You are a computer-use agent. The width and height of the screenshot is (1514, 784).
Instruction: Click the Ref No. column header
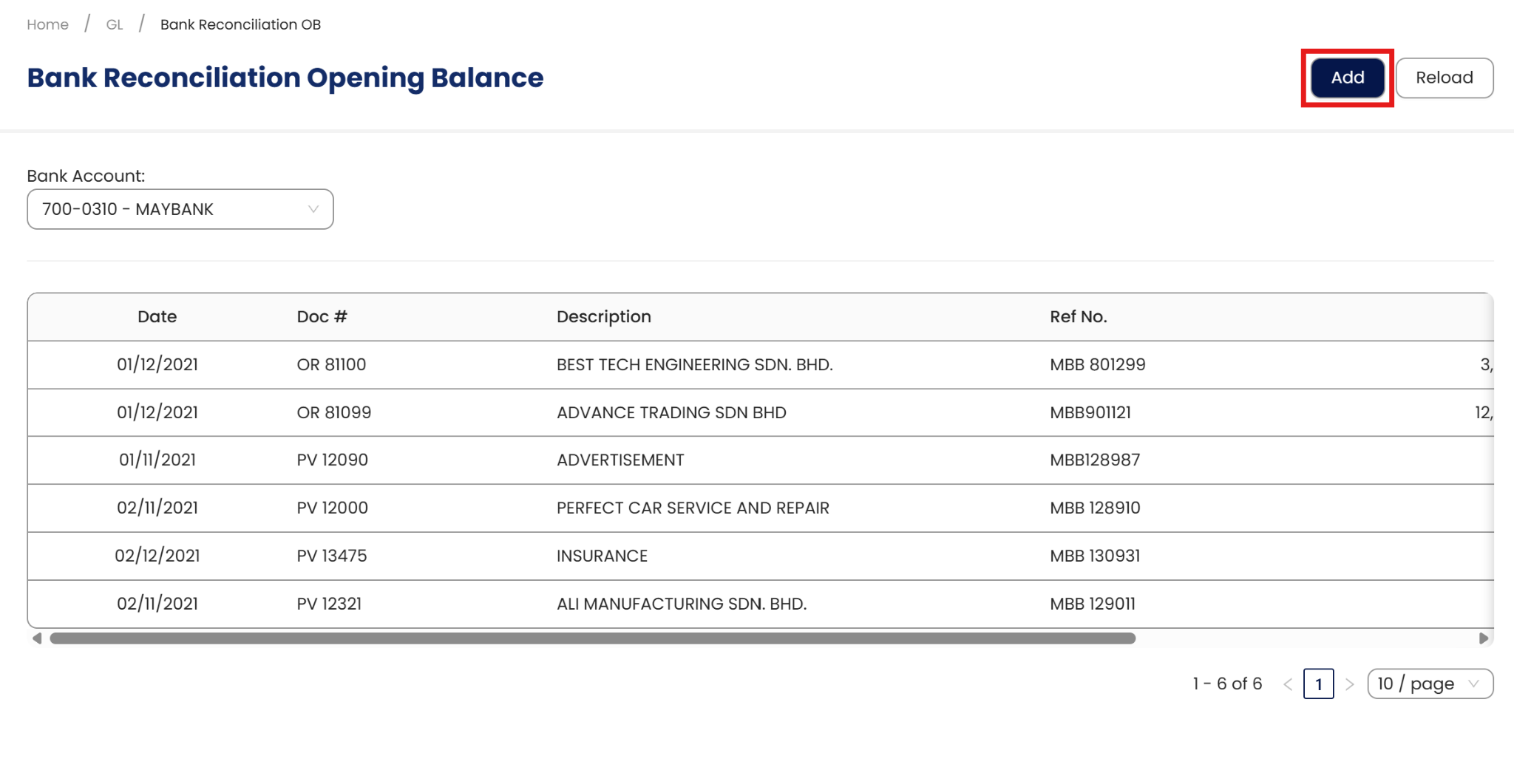coord(1078,317)
